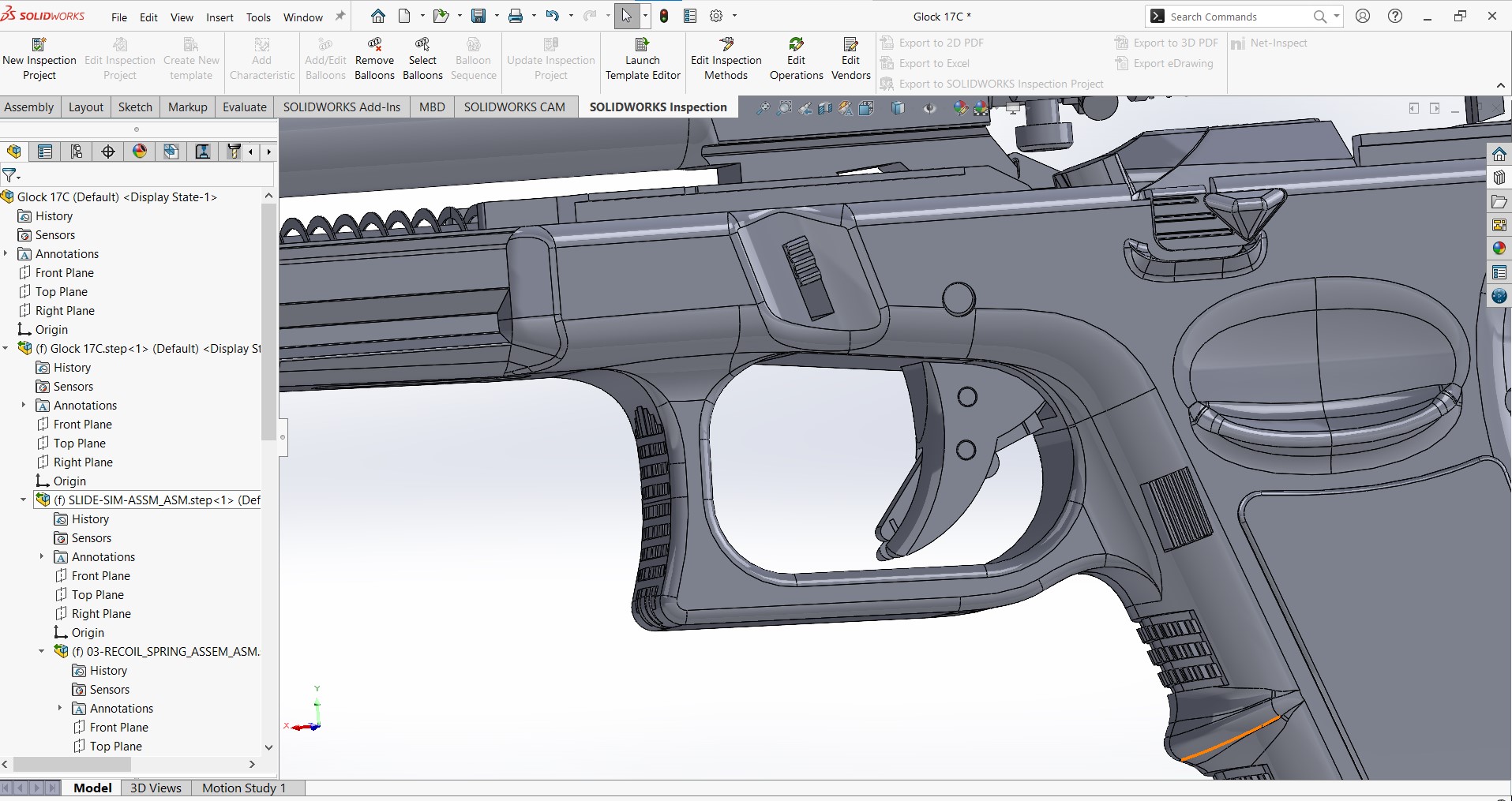The height and width of the screenshot is (801, 1512).
Task: Click the New document icon
Action: 404,16
